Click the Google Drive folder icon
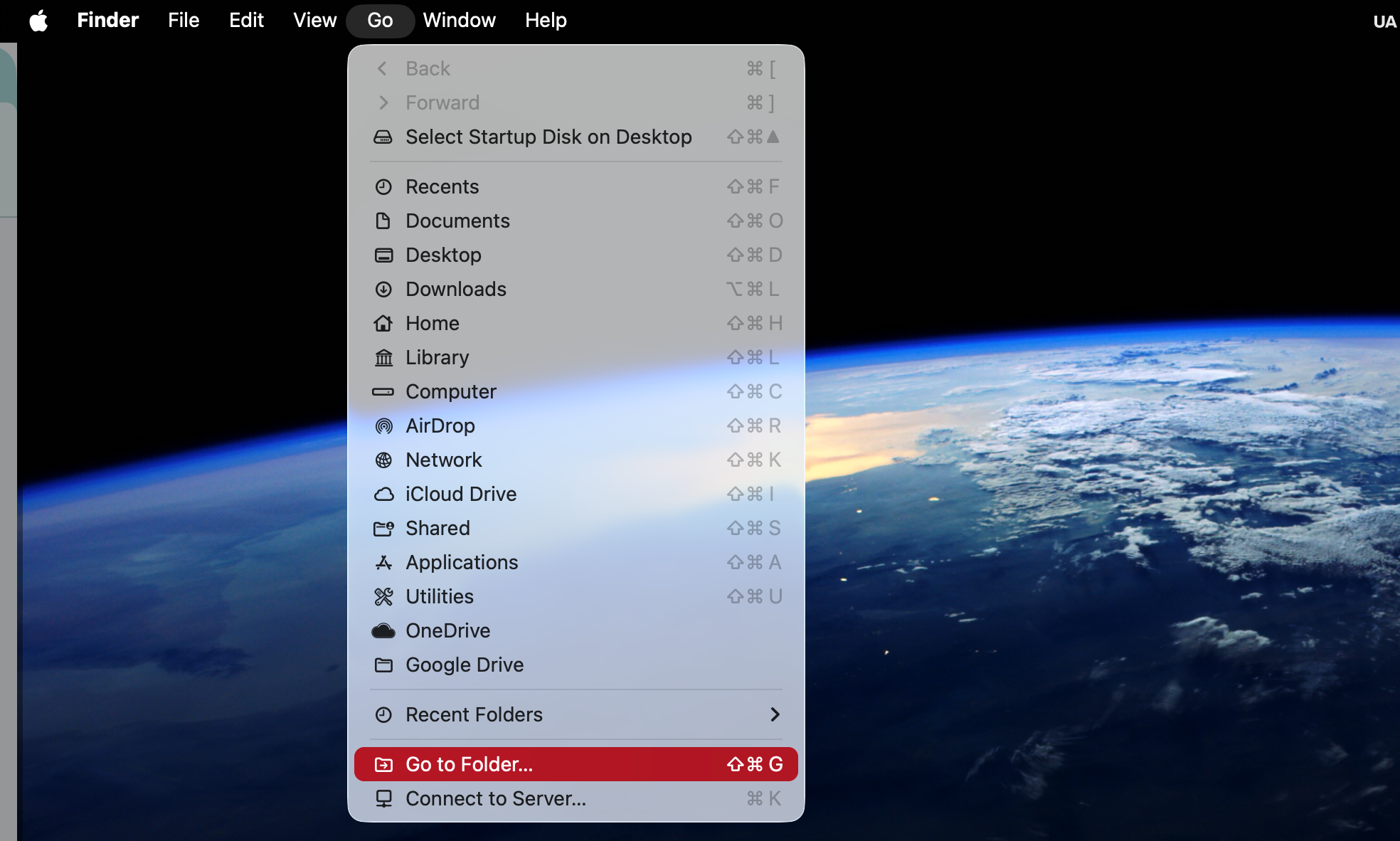1400x841 pixels. pos(383,665)
